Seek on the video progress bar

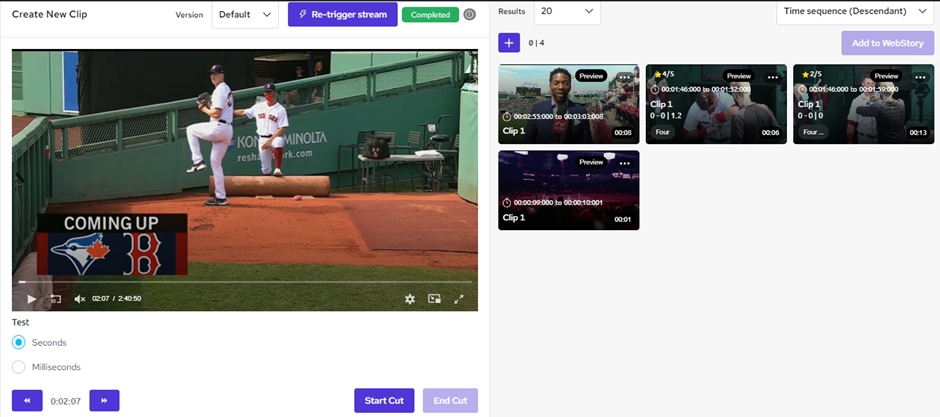pyautogui.click(x=245, y=282)
